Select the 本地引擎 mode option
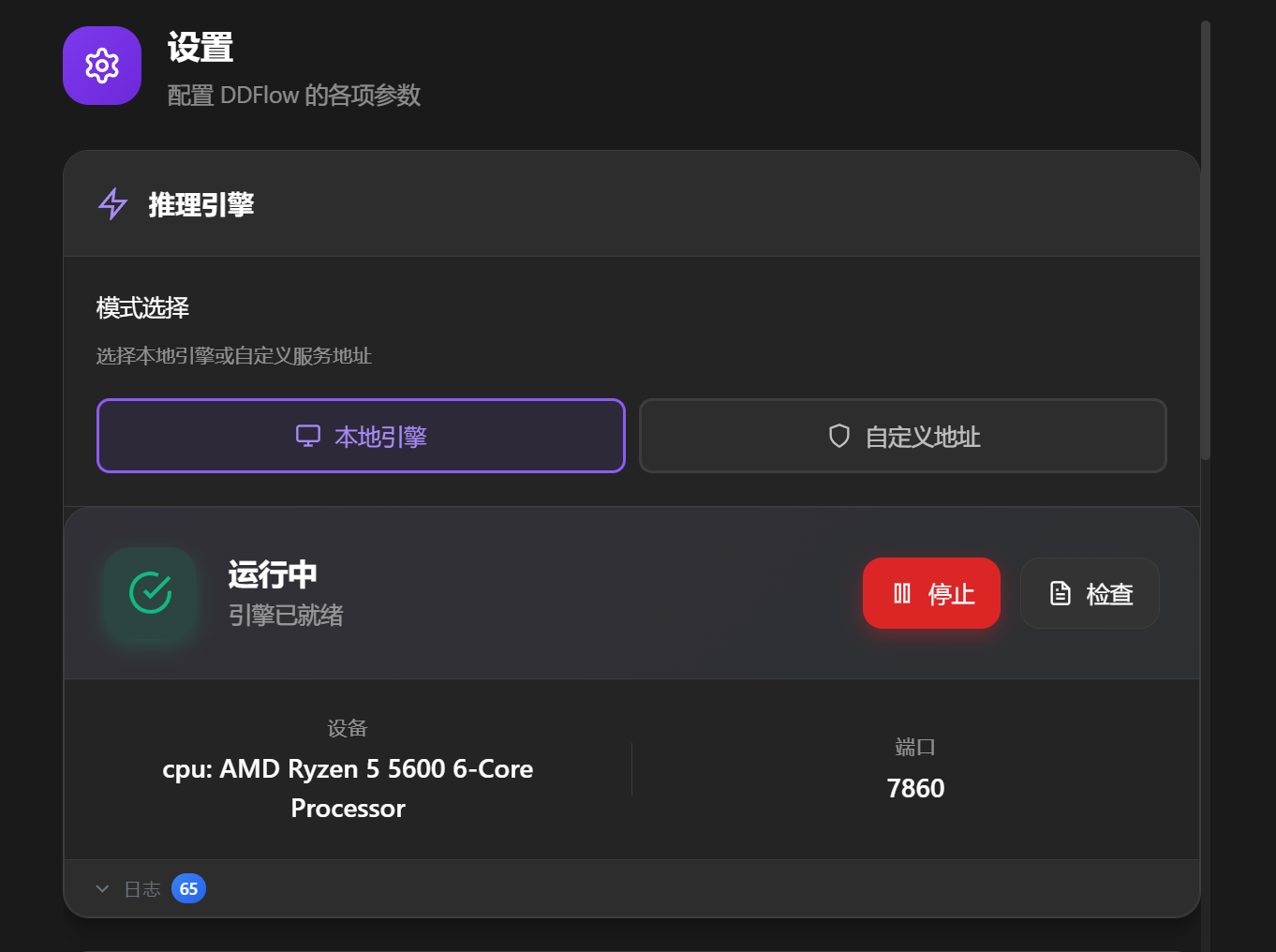1276x952 pixels. [361, 436]
